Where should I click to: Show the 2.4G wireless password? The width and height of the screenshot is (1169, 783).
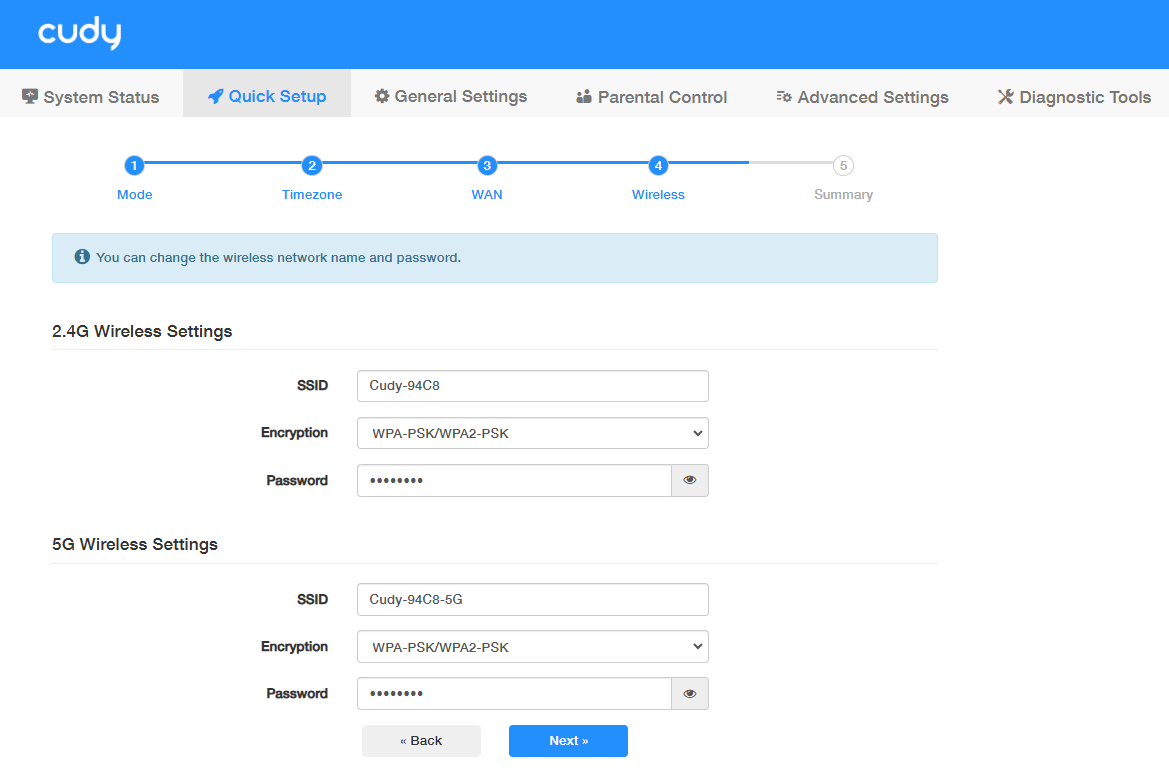(689, 481)
